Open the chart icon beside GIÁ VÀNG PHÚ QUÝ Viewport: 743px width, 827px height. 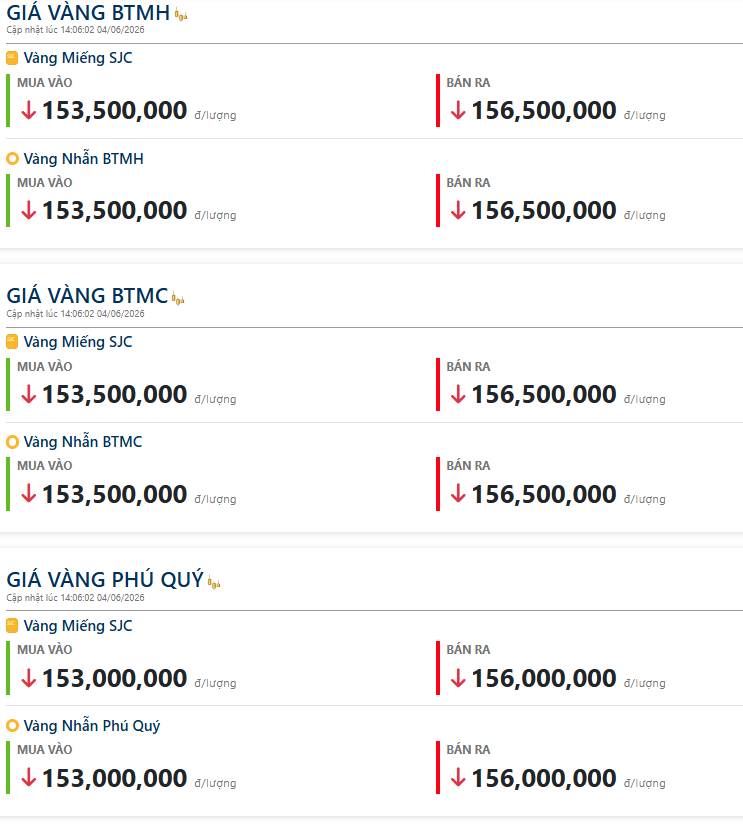[x=214, y=582]
